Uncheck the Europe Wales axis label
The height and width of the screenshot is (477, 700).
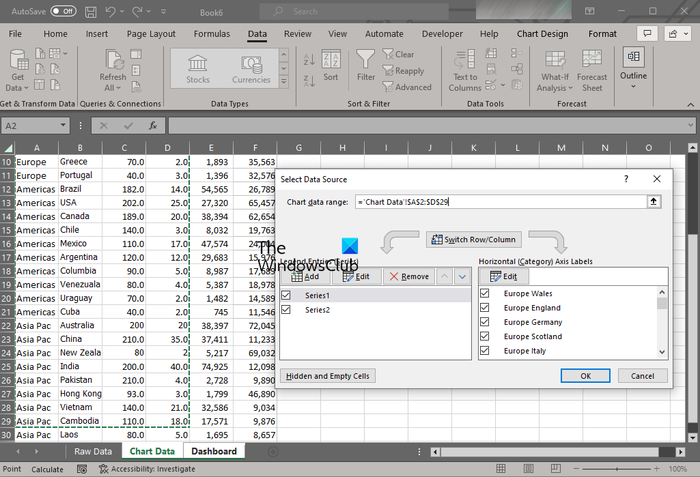click(x=485, y=294)
